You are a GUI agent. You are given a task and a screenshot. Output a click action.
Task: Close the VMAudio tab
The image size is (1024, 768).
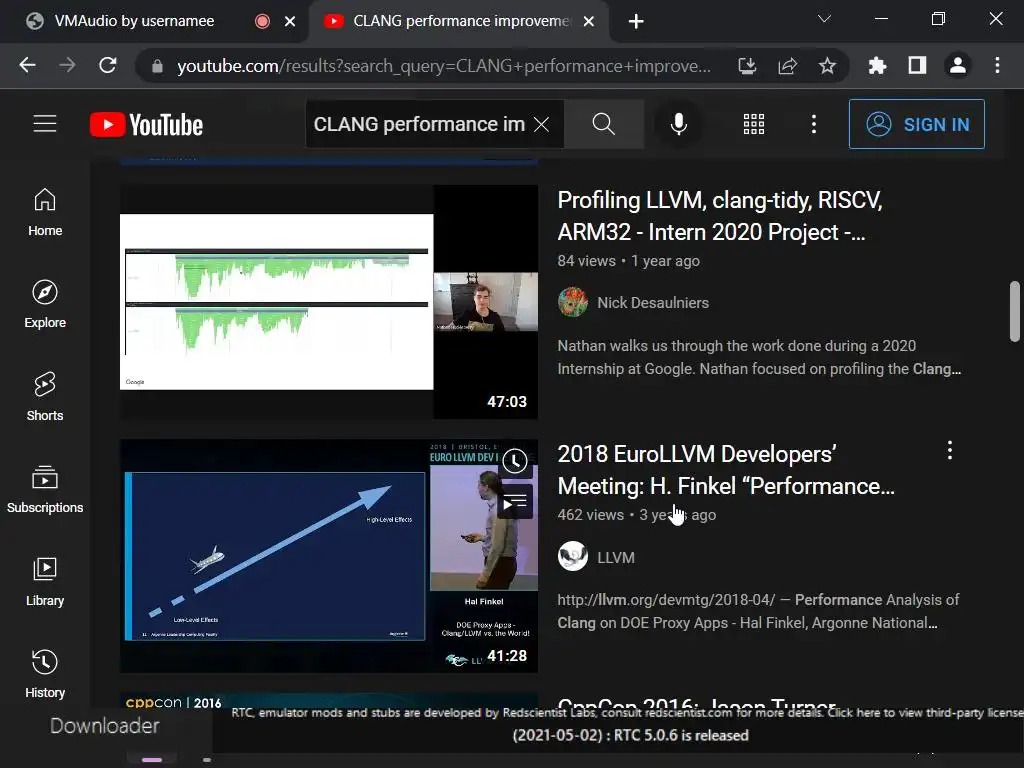tap(290, 22)
